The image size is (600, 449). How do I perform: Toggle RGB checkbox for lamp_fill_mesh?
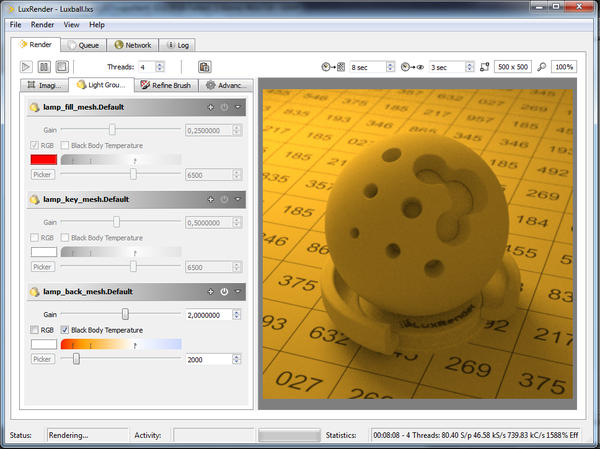click(x=34, y=145)
